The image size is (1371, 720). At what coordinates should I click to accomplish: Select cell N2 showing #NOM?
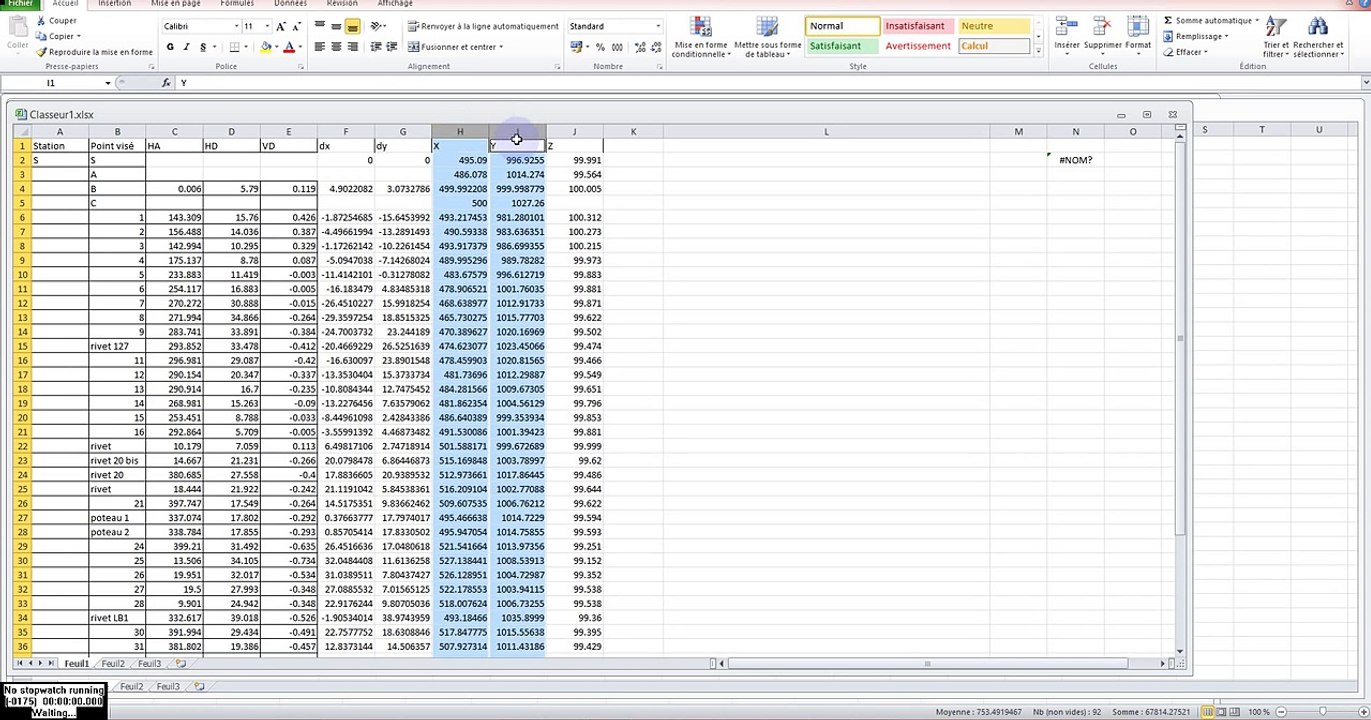pyautogui.click(x=1076, y=160)
